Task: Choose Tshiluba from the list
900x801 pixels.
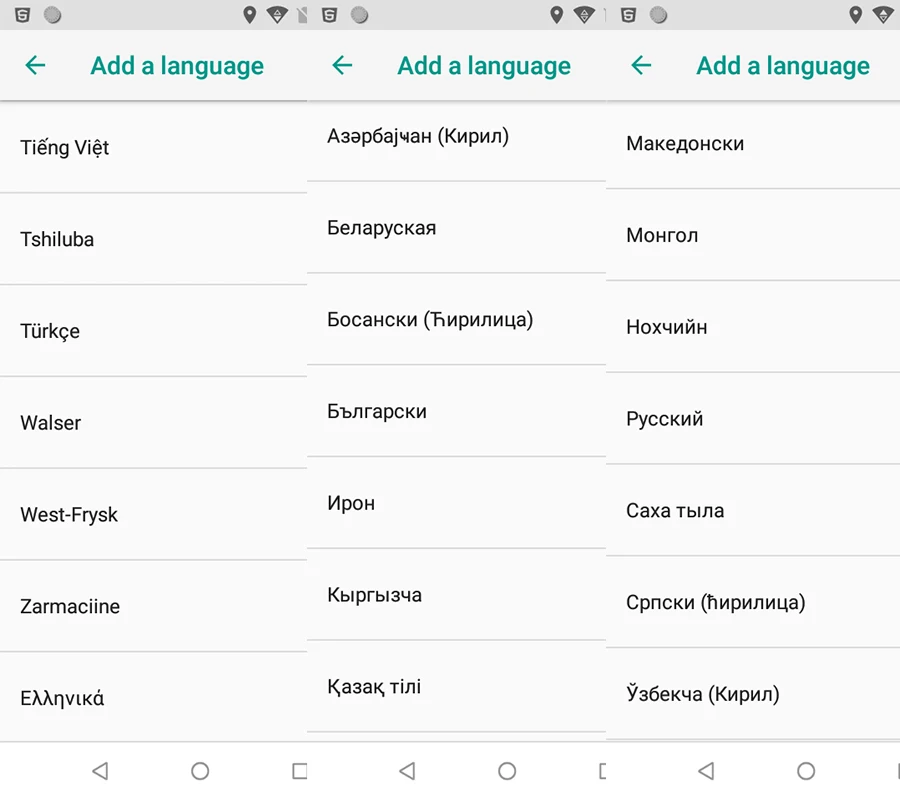Action: point(153,239)
